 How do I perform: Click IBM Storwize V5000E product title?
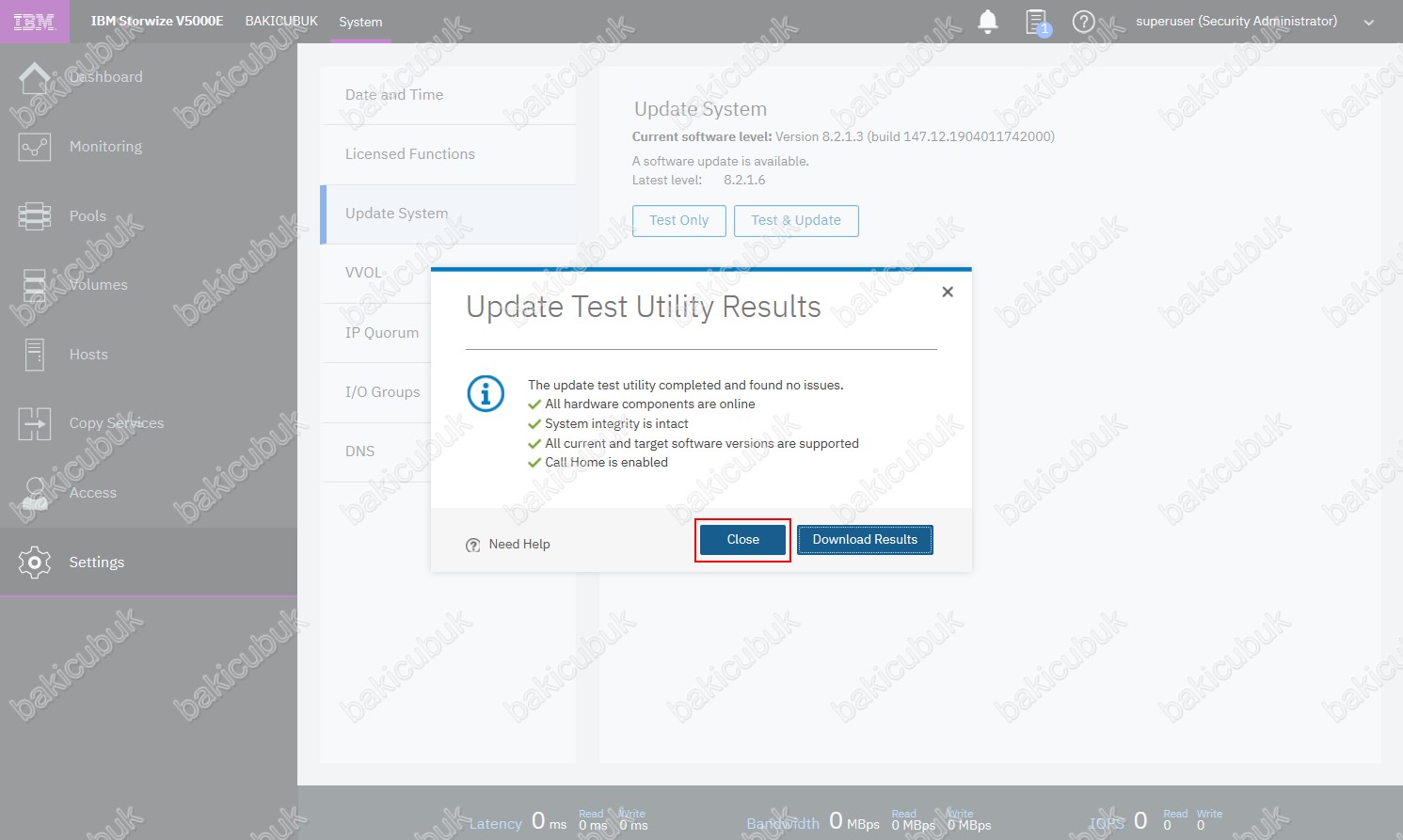(157, 21)
